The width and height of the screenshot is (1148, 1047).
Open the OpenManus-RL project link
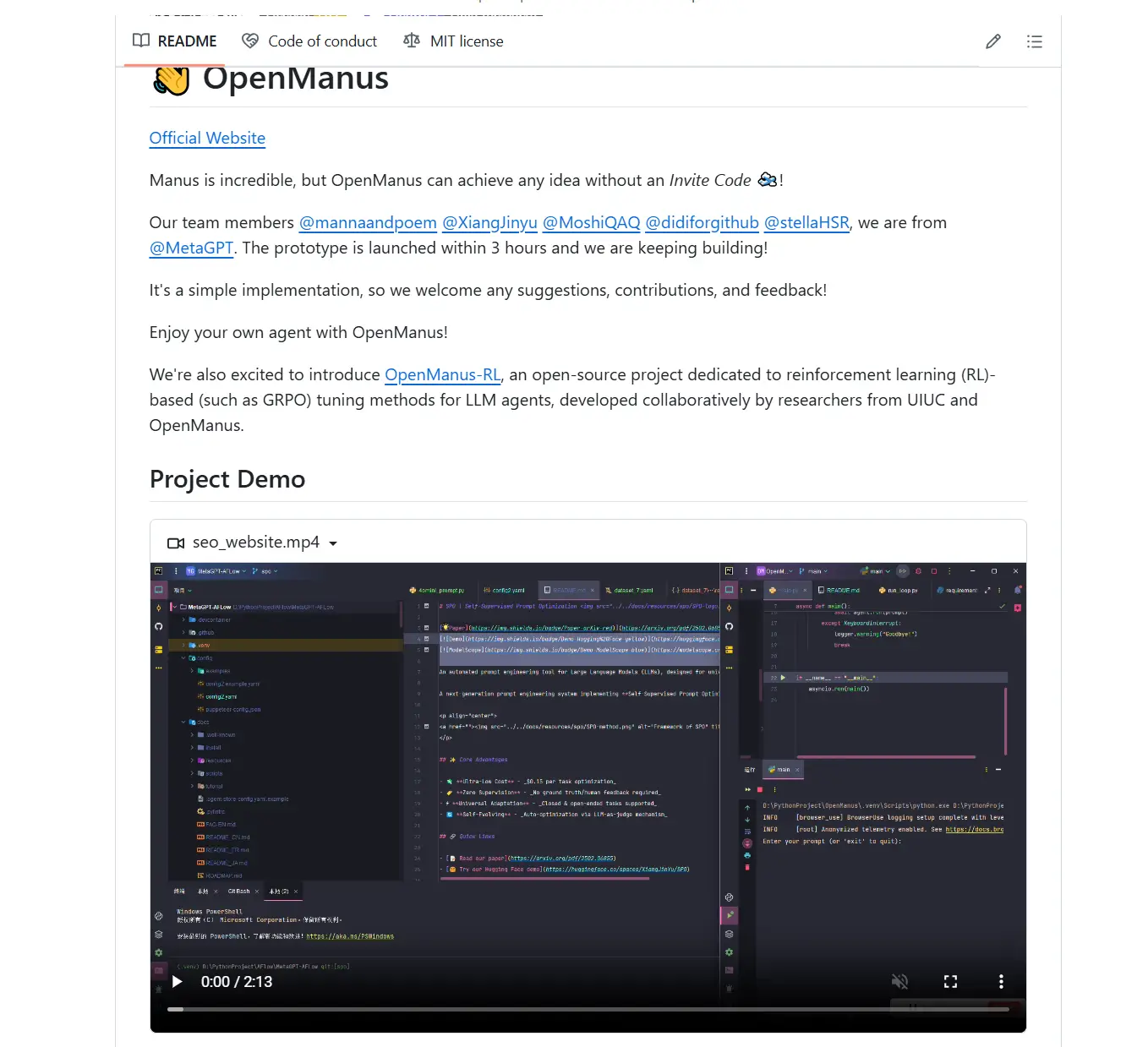coord(442,374)
